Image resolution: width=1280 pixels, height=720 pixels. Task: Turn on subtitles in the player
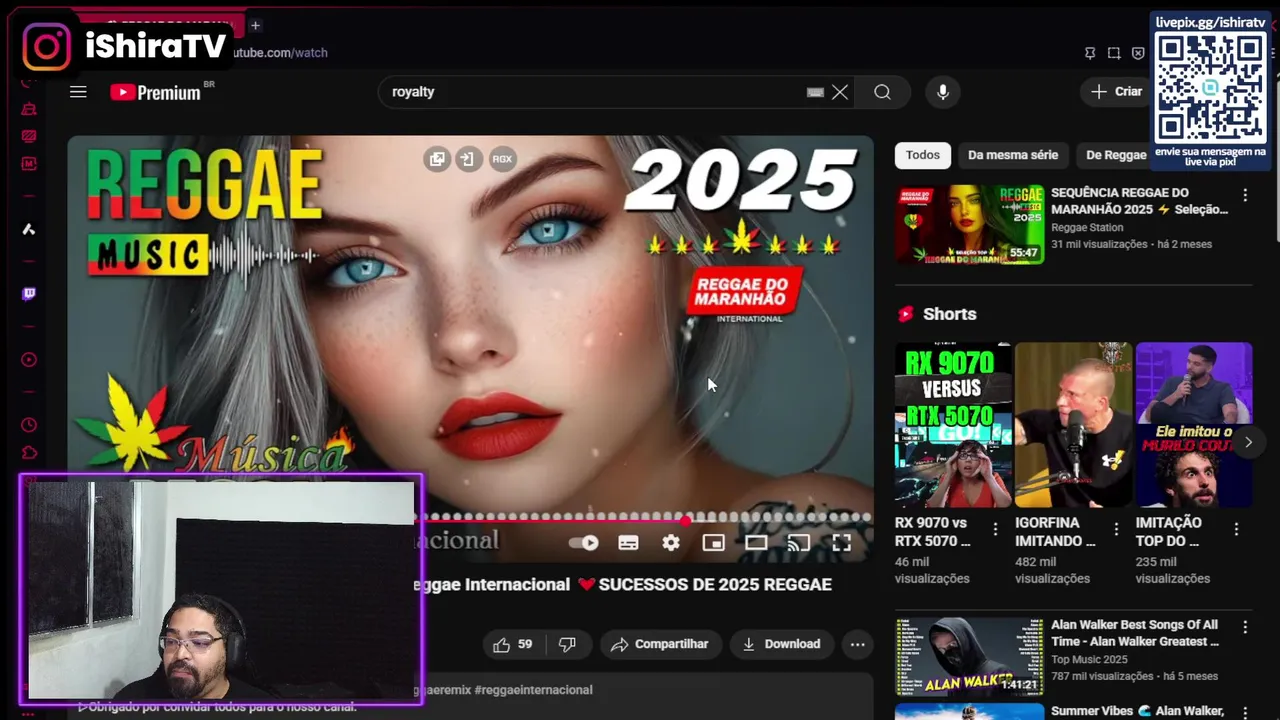(628, 543)
